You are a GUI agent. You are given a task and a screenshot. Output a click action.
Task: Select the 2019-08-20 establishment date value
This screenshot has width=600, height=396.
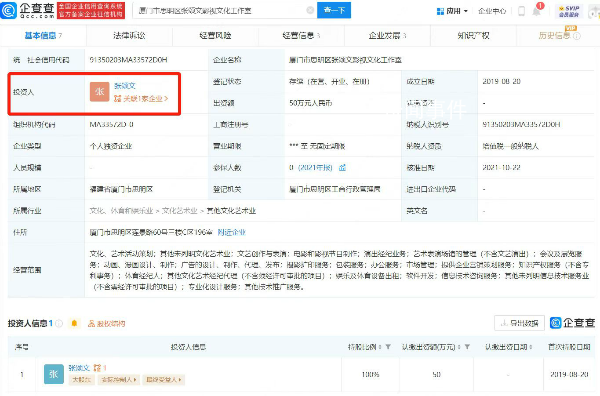pyautogui.click(x=501, y=81)
